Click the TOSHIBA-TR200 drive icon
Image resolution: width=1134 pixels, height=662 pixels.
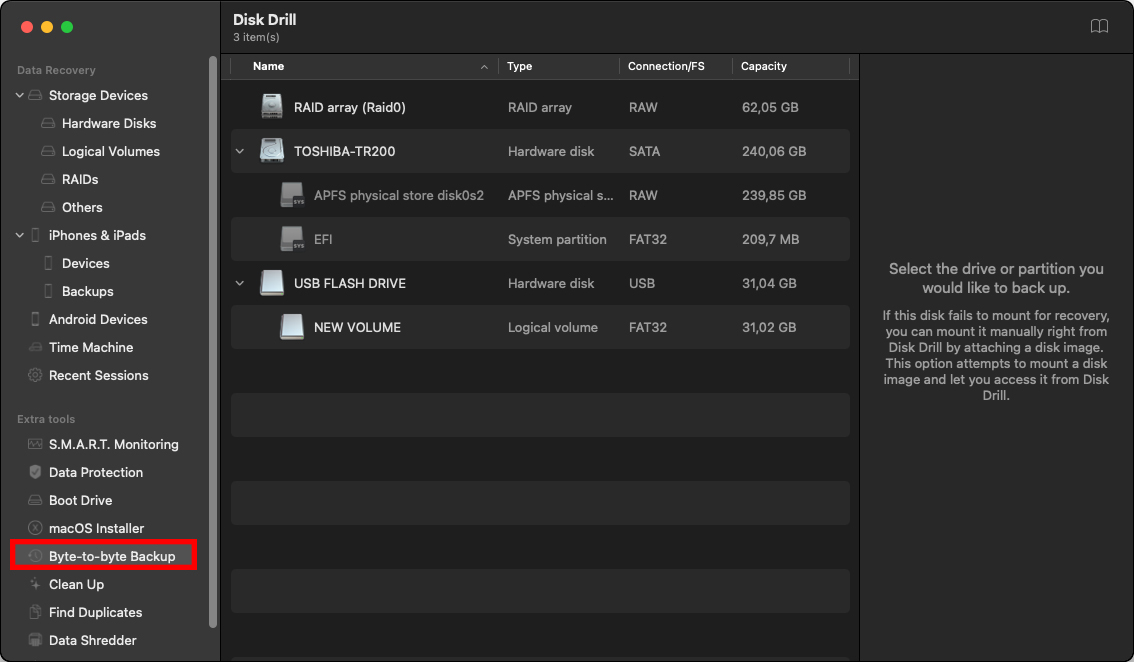point(272,151)
